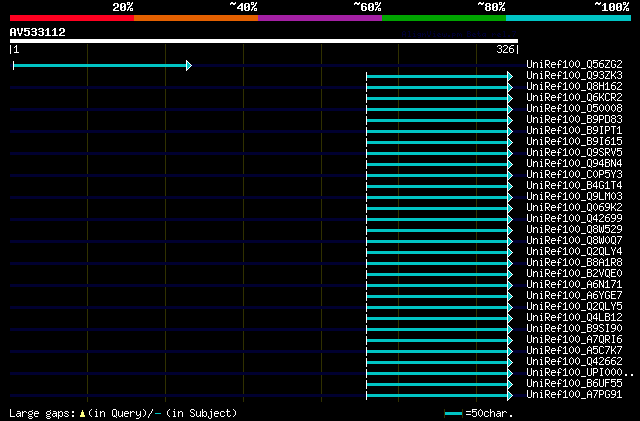The width and height of the screenshot is (640, 421).
Task: Select the UniRef100_Q8W0Q7 subject label
Action: (574, 241)
